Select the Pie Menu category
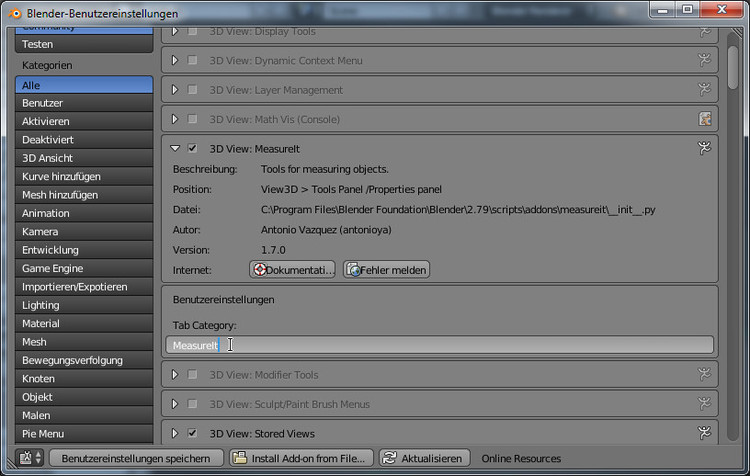750x476 pixels. point(84,433)
